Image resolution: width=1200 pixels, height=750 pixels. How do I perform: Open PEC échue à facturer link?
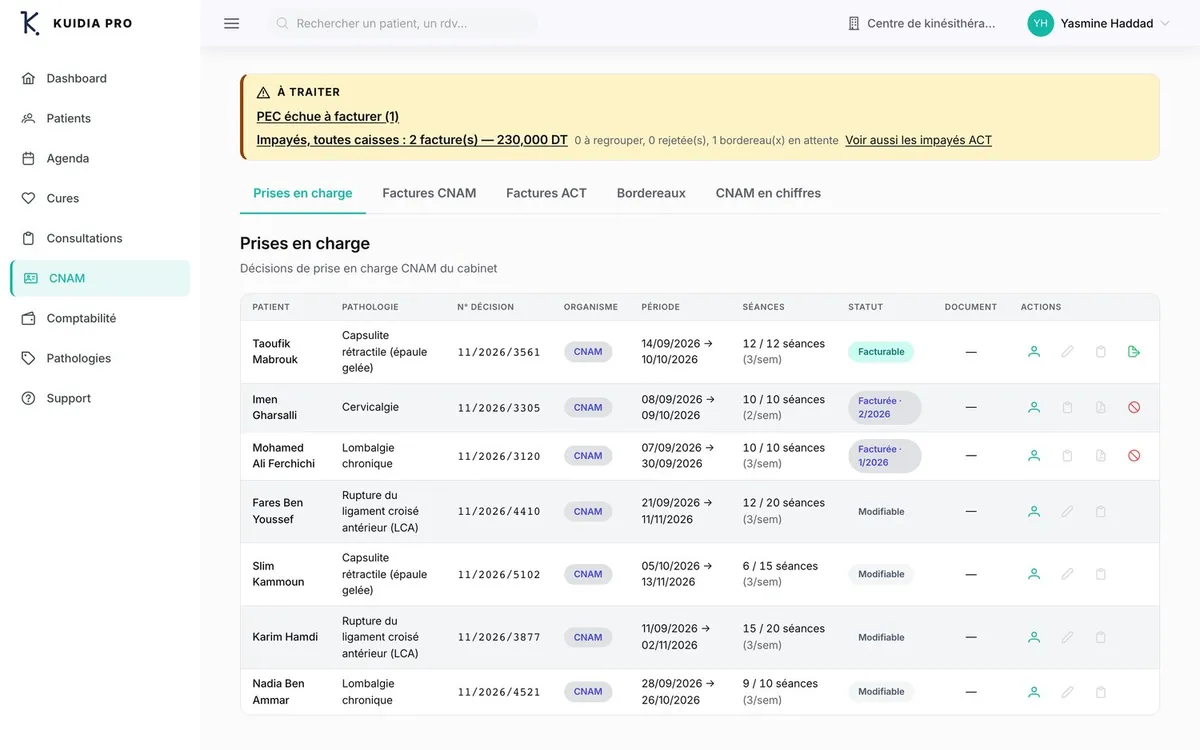pos(328,116)
